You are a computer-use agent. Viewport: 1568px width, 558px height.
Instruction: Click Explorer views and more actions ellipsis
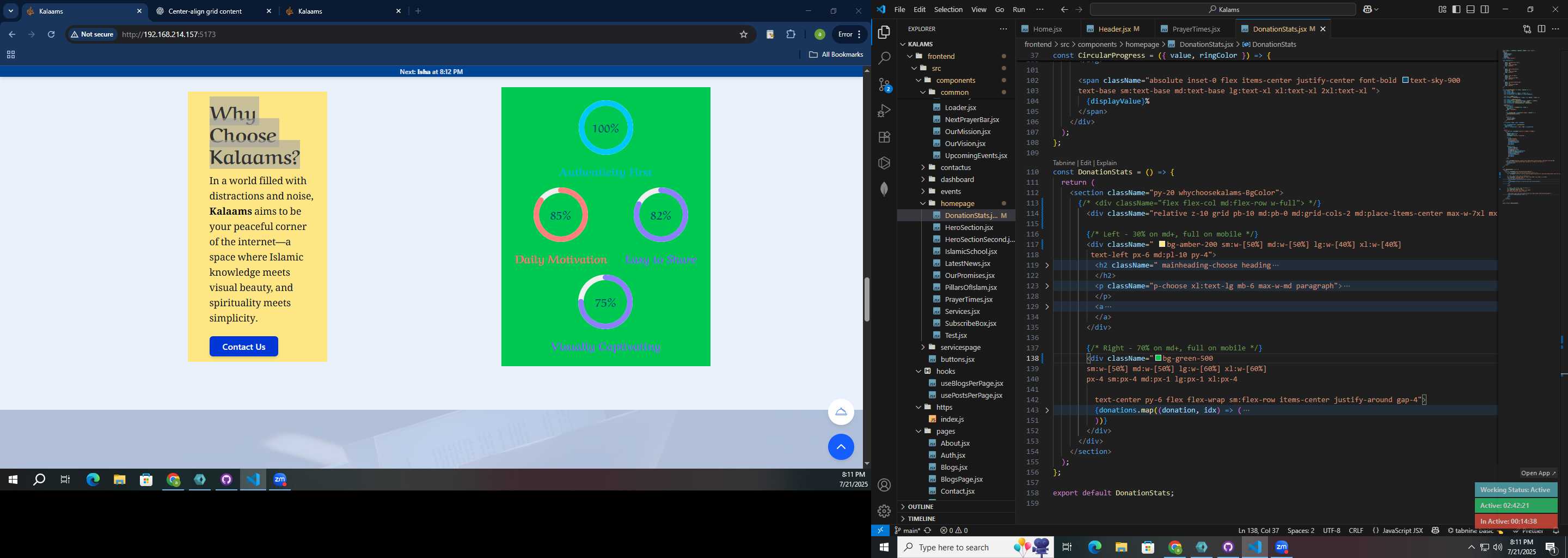pos(1003,29)
